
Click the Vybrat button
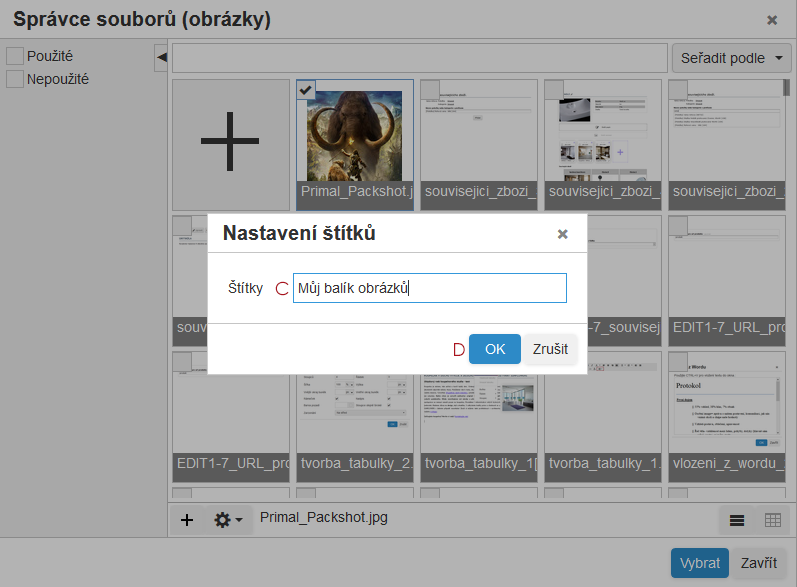point(699,563)
